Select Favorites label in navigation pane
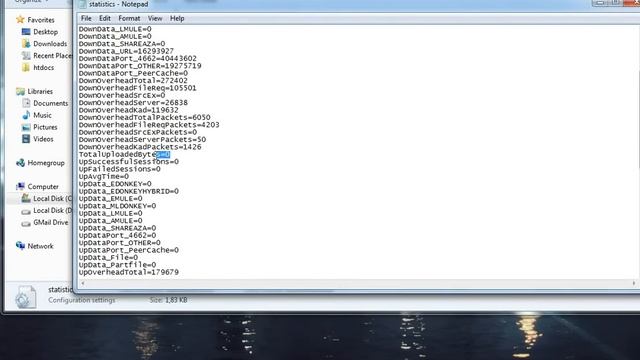640x360 pixels. (x=41, y=20)
